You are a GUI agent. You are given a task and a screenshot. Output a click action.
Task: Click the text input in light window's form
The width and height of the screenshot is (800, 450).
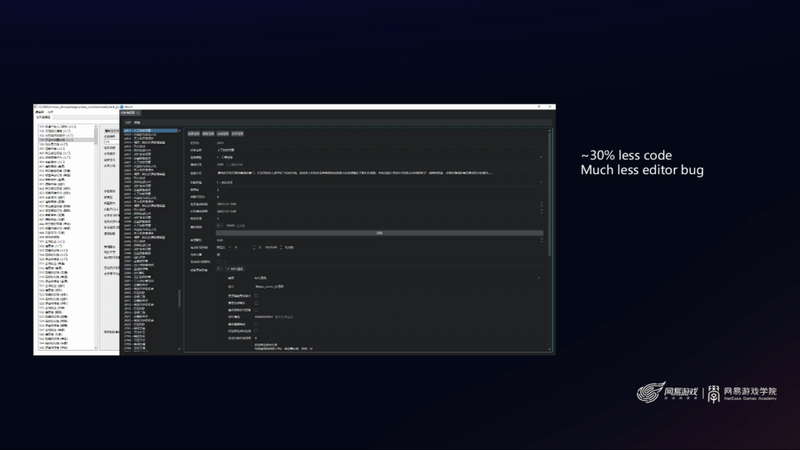point(111,142)
